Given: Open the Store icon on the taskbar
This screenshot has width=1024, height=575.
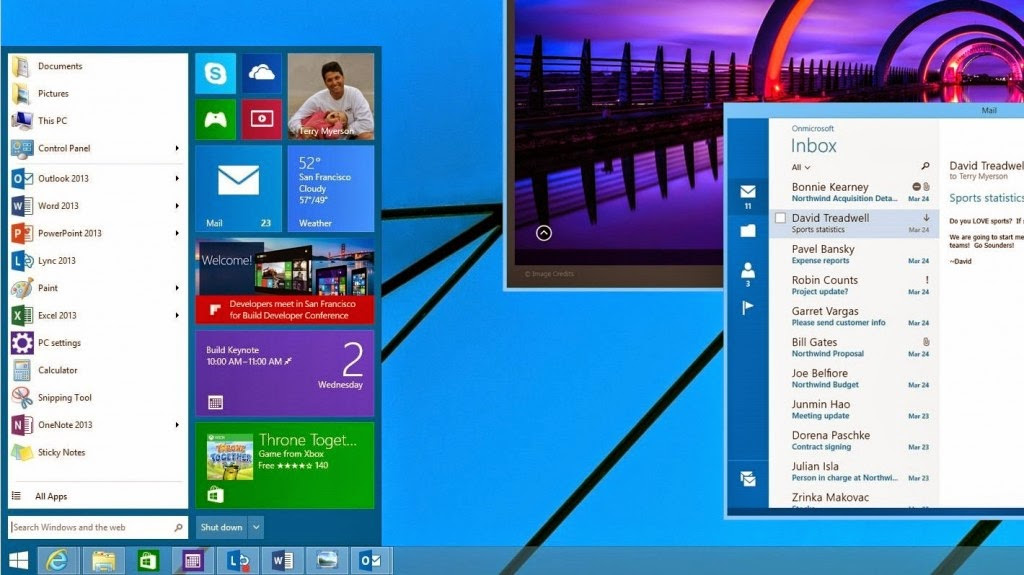Looking at the screenshot, I should 148,561.
